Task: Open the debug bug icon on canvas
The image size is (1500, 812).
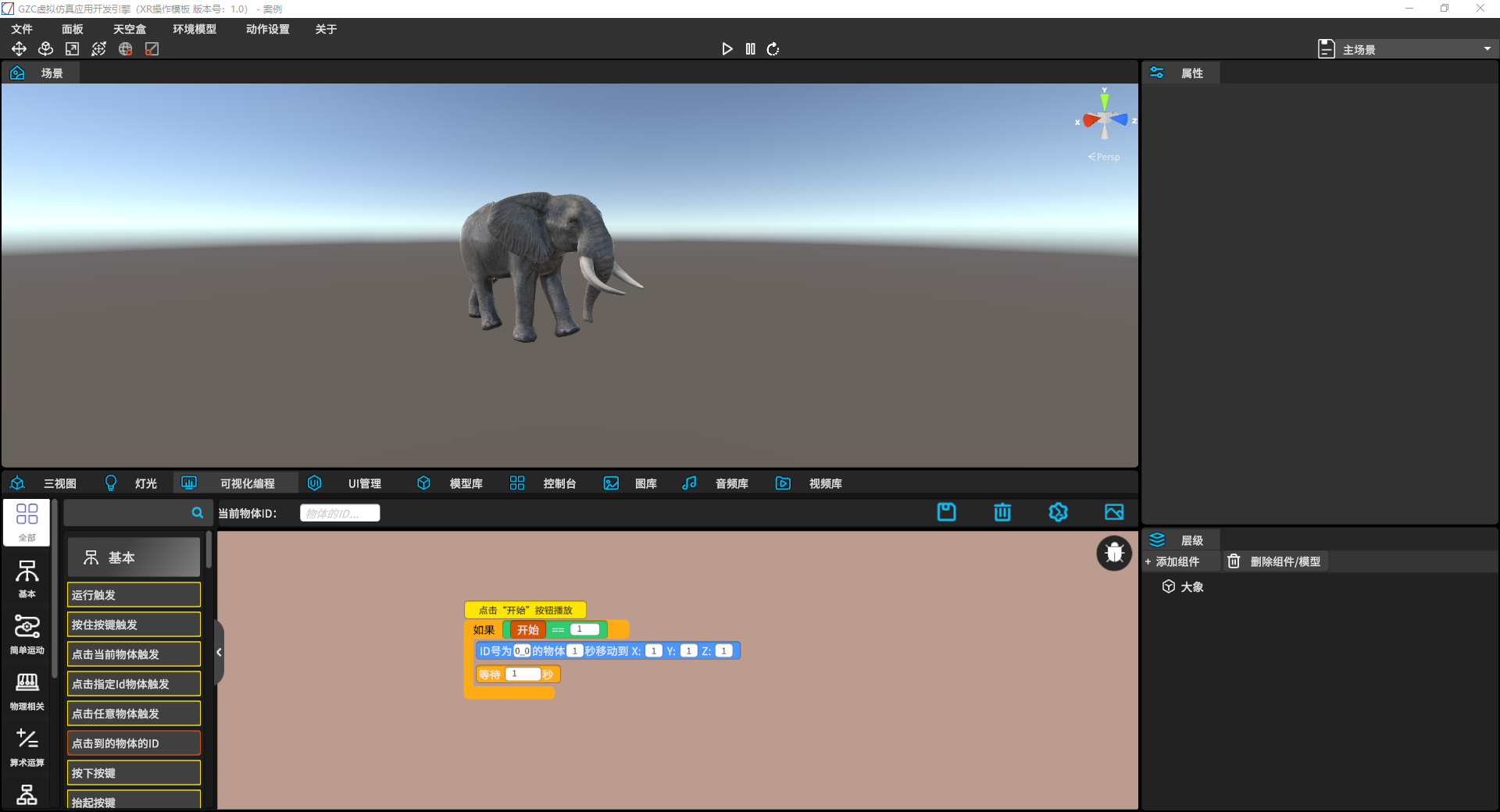Action: point(1114,554)
